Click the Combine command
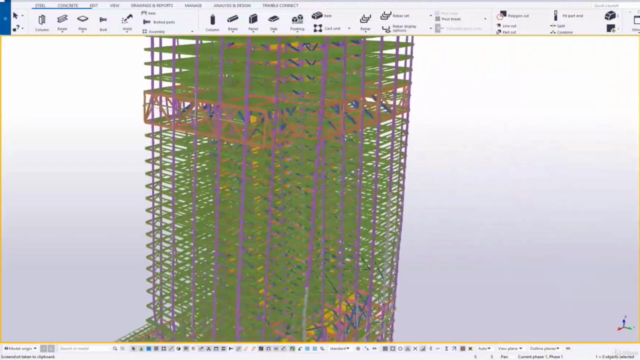 pos(562,32)
